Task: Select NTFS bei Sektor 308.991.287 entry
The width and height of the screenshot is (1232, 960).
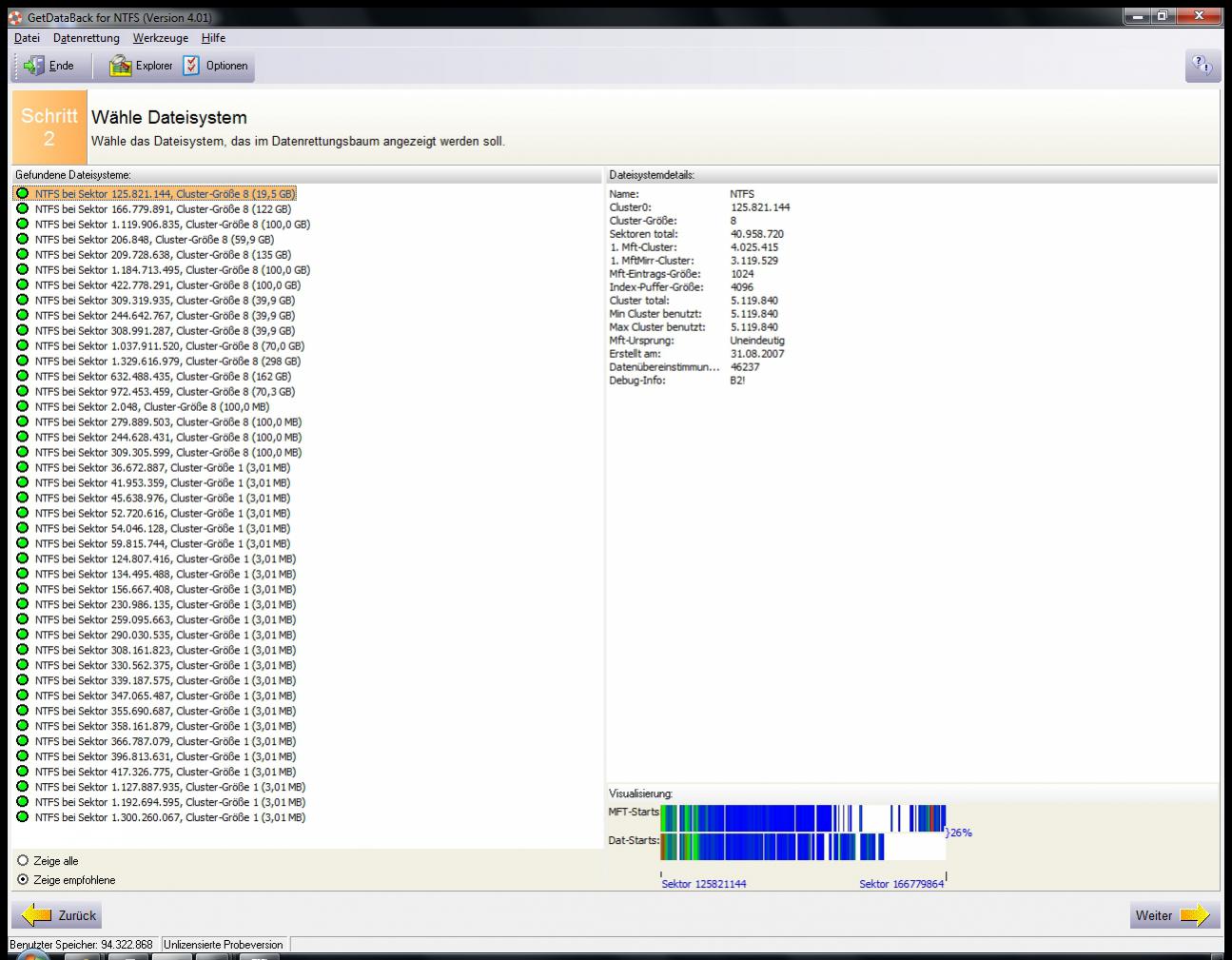Action: 156,331
